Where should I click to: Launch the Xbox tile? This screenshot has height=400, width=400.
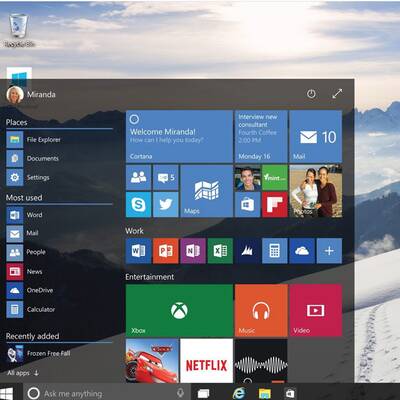(179, 311)
